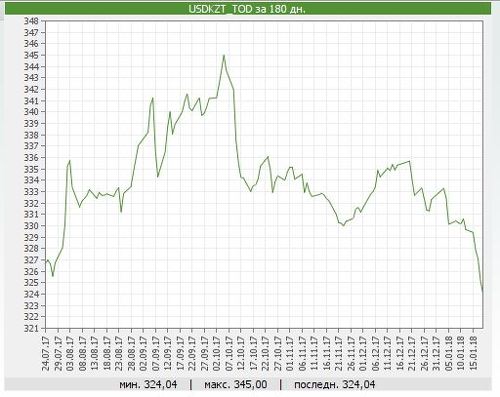Click the 330 value on the y-axis
Viewport: 500px width, 397px height.
click(31, 226)
